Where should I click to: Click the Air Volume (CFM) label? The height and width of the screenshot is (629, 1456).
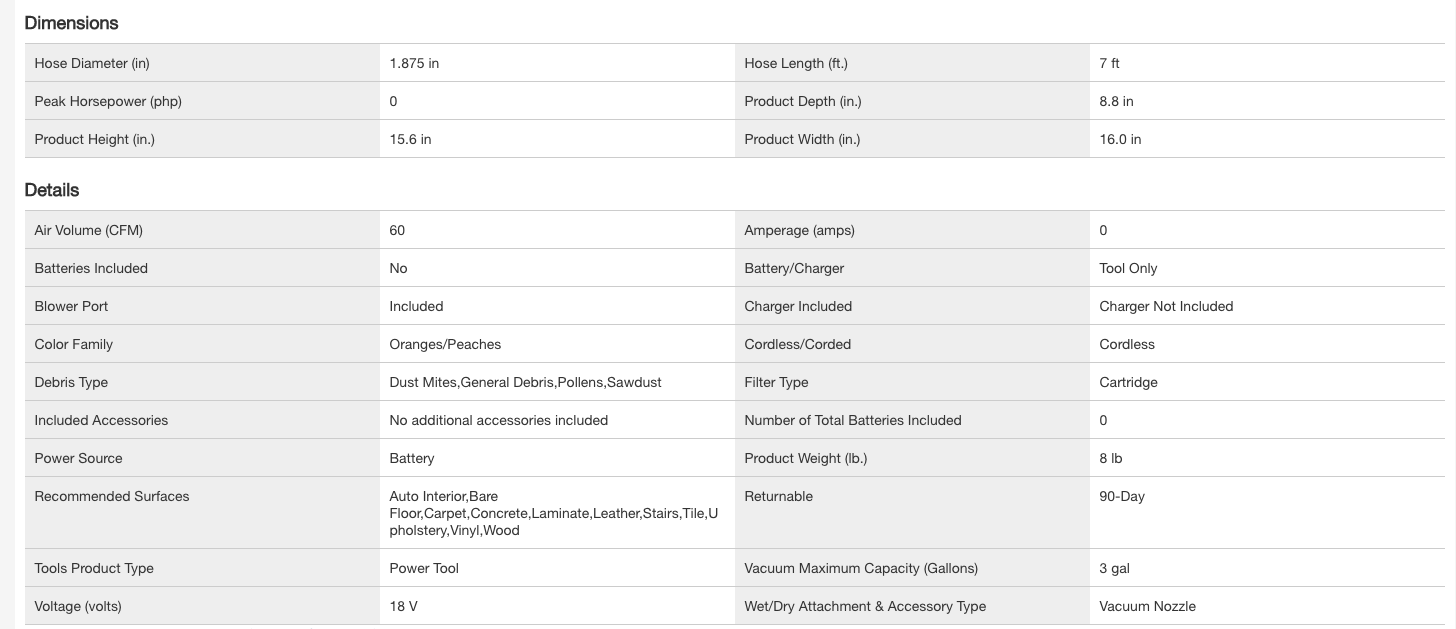[89, 230]
